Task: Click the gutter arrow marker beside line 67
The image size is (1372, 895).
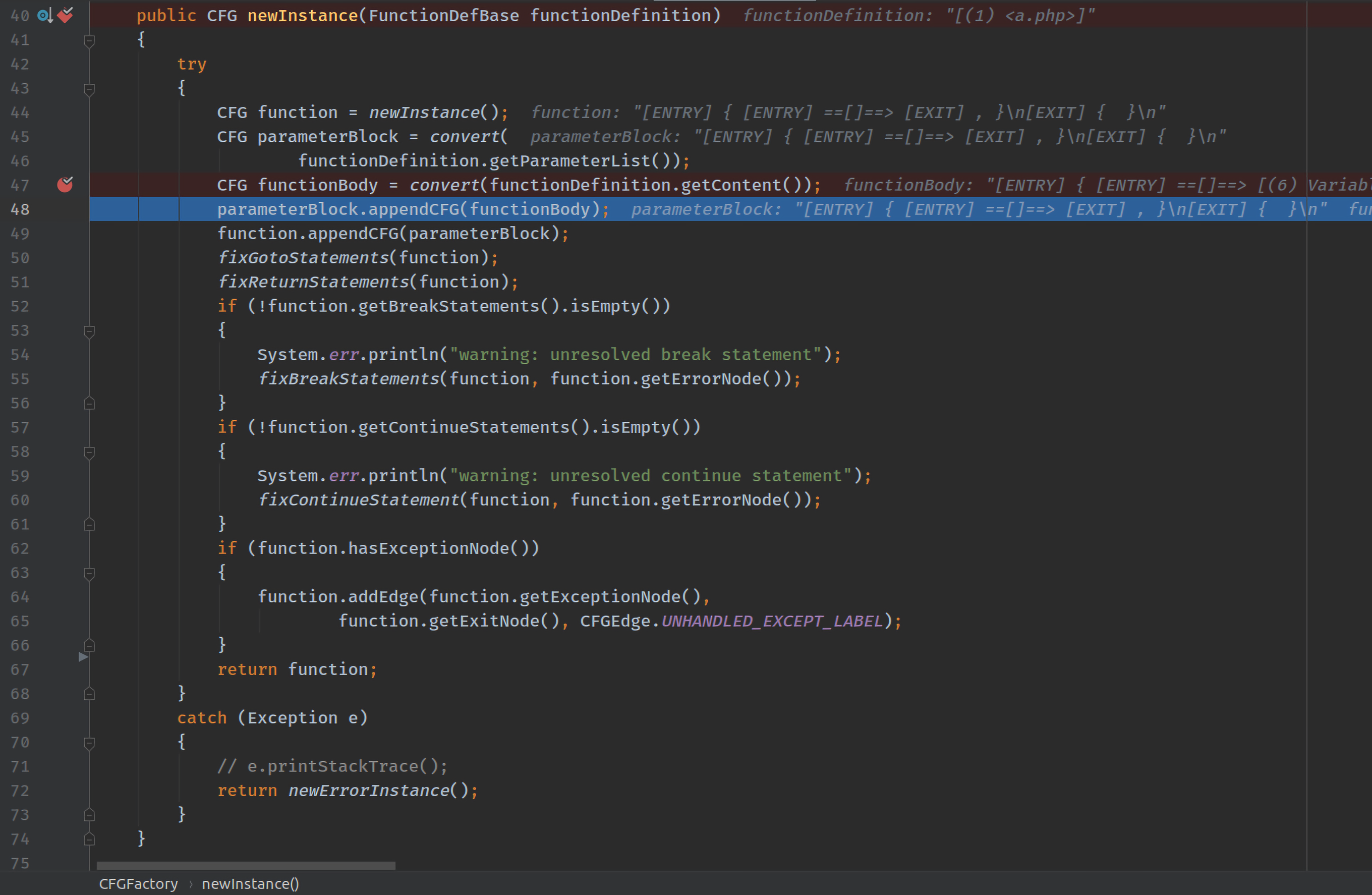Action: (x=83, y=657)
